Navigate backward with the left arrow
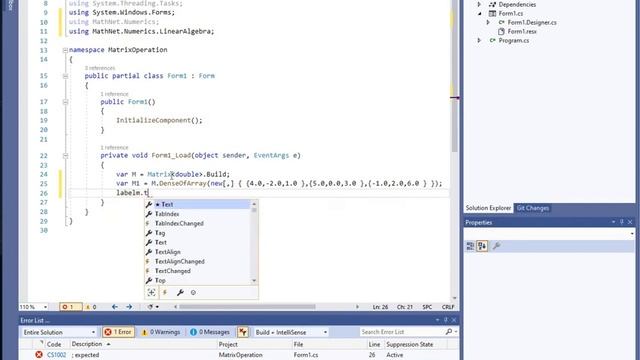The width and height of the screenshot is (640, 360). 115,307
